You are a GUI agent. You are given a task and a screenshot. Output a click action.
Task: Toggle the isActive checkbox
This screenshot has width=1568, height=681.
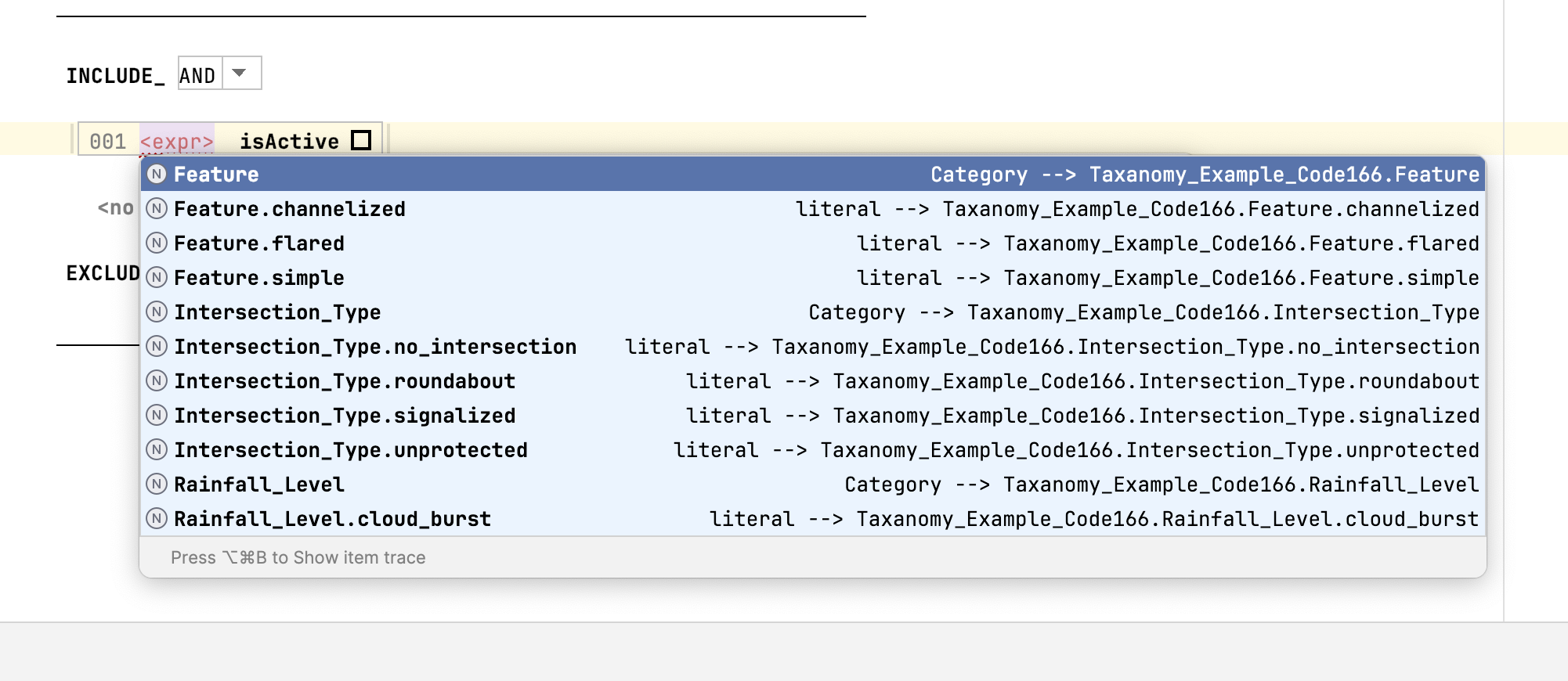pyautogui.click(x=361, y=140)
